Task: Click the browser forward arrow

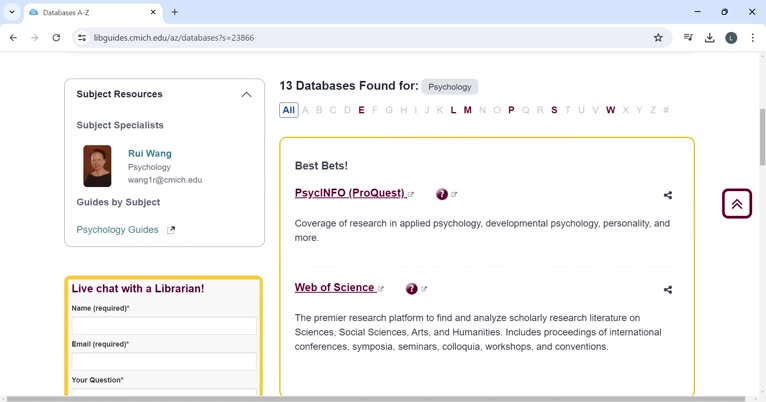Action: [x=34, y=38]
